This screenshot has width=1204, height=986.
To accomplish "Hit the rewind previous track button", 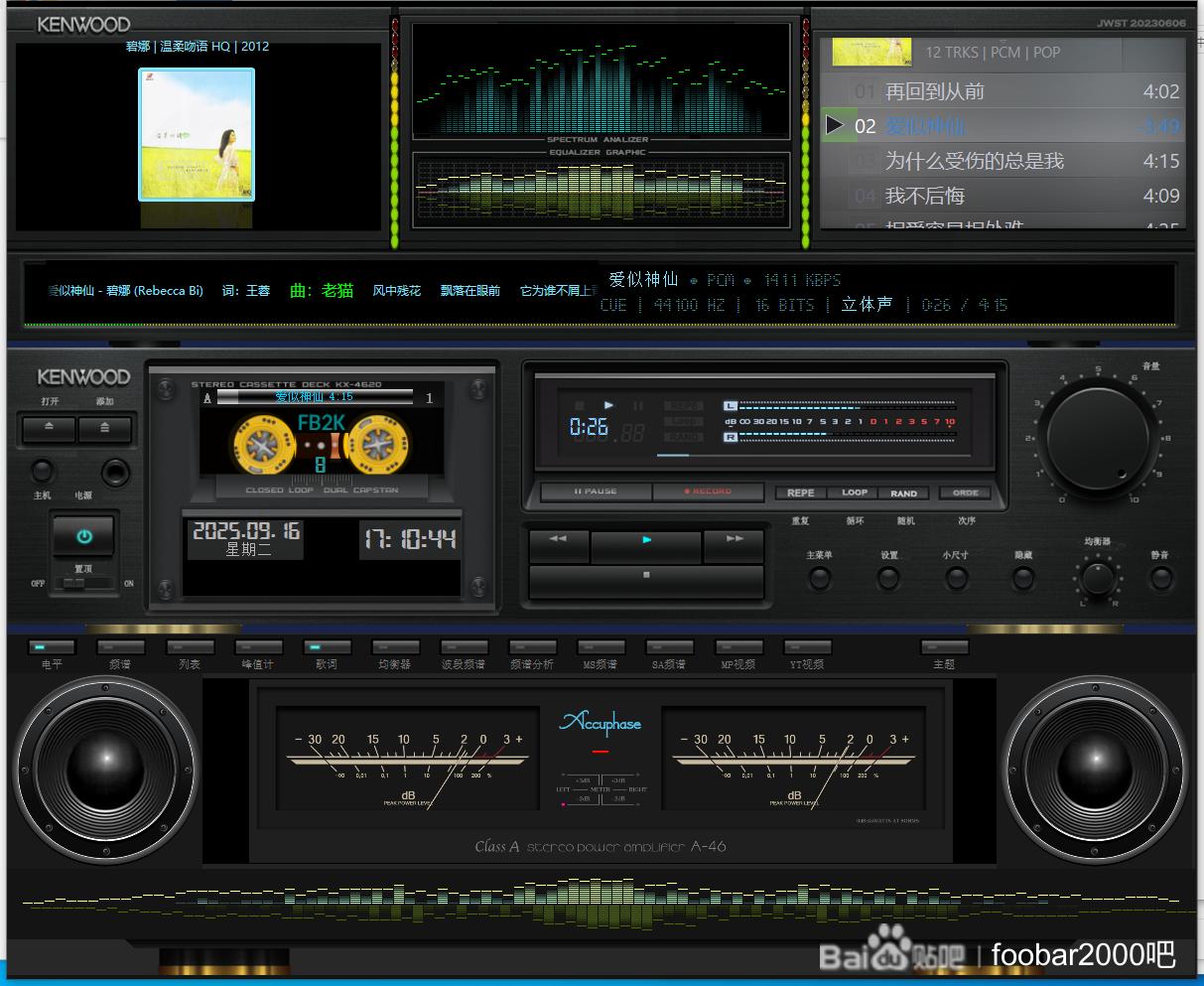I will [559, 541].
